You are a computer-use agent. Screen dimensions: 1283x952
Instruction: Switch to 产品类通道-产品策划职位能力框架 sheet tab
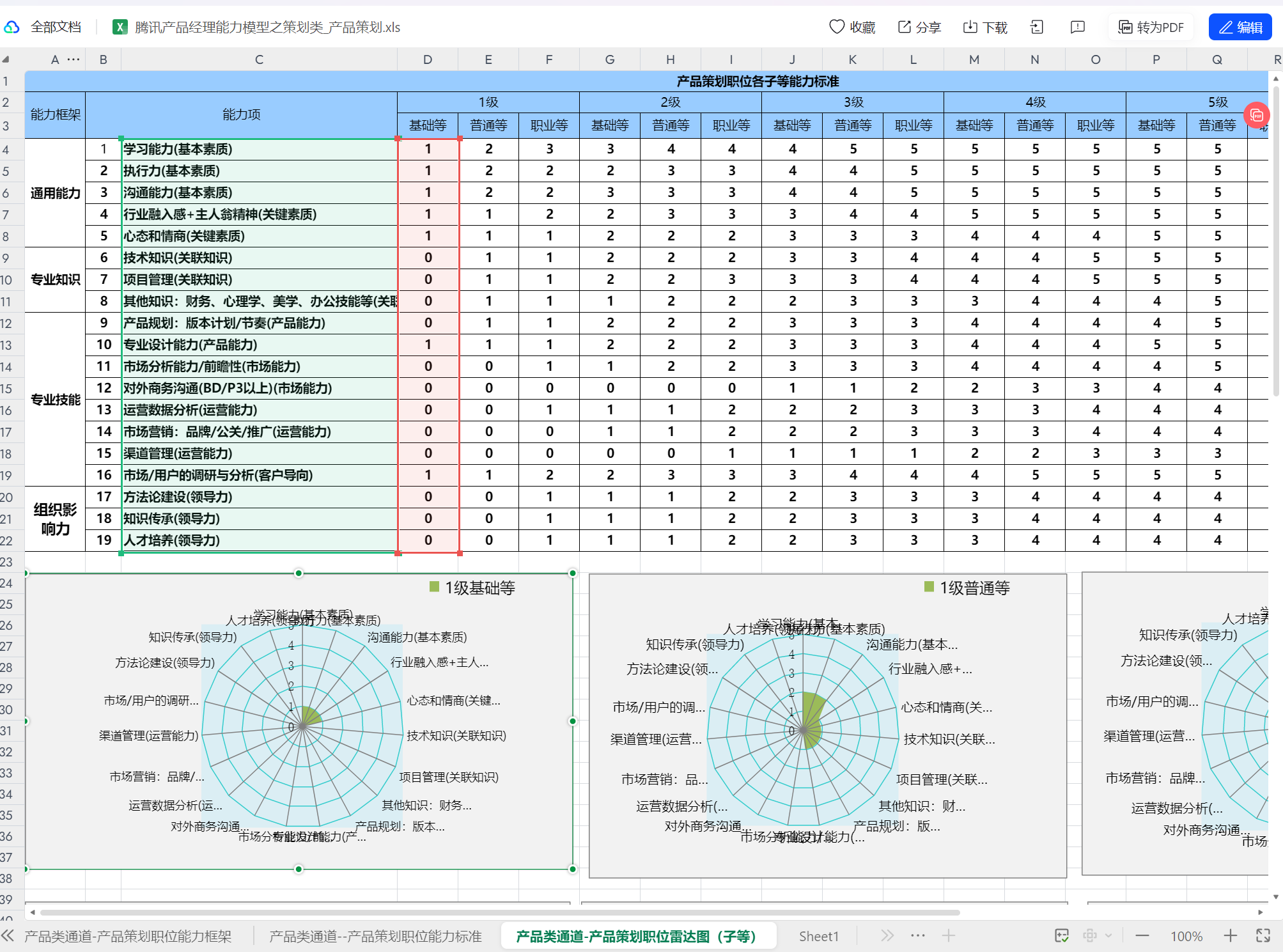[128, 936]
